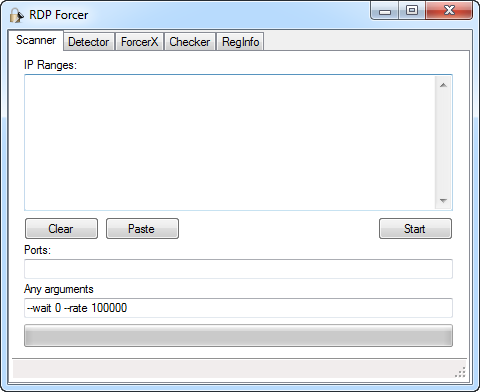
Task: Switch to the Scanner tab
Action: [x=36, y=40]
